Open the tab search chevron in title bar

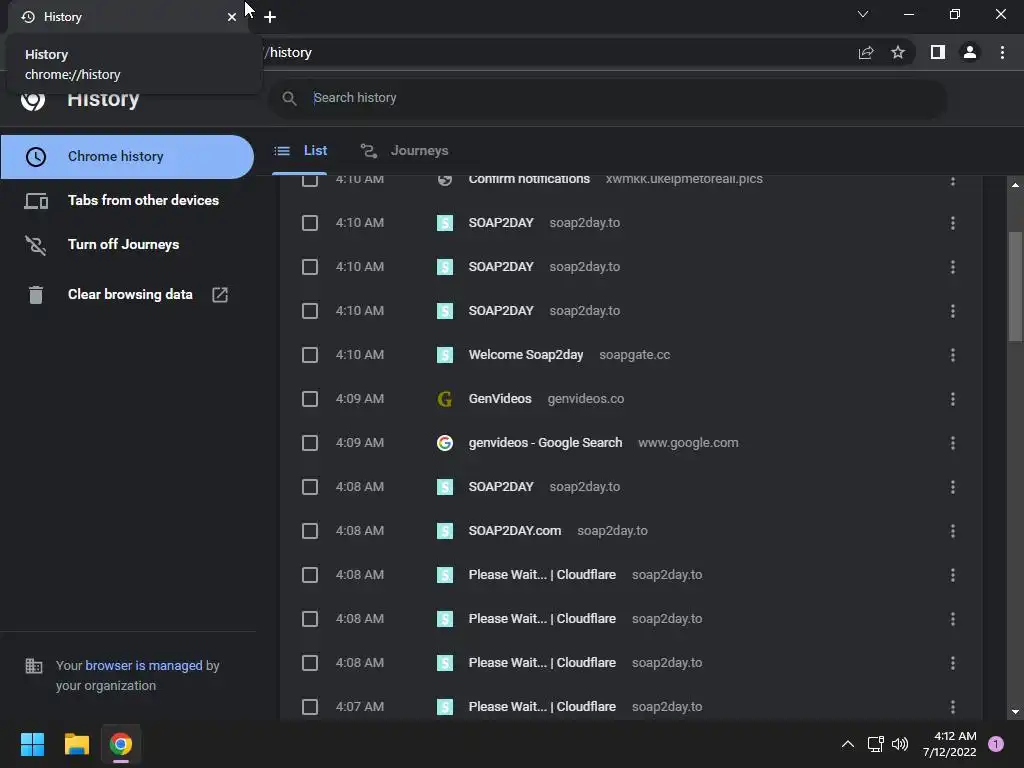[x=863, y=14]
